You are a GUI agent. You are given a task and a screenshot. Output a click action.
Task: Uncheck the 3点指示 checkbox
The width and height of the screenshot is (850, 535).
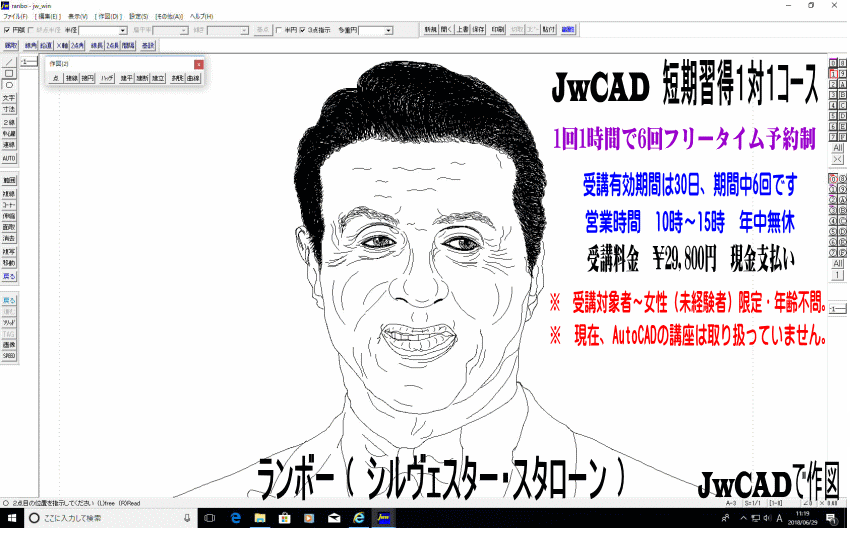click(x=302, y=30)
